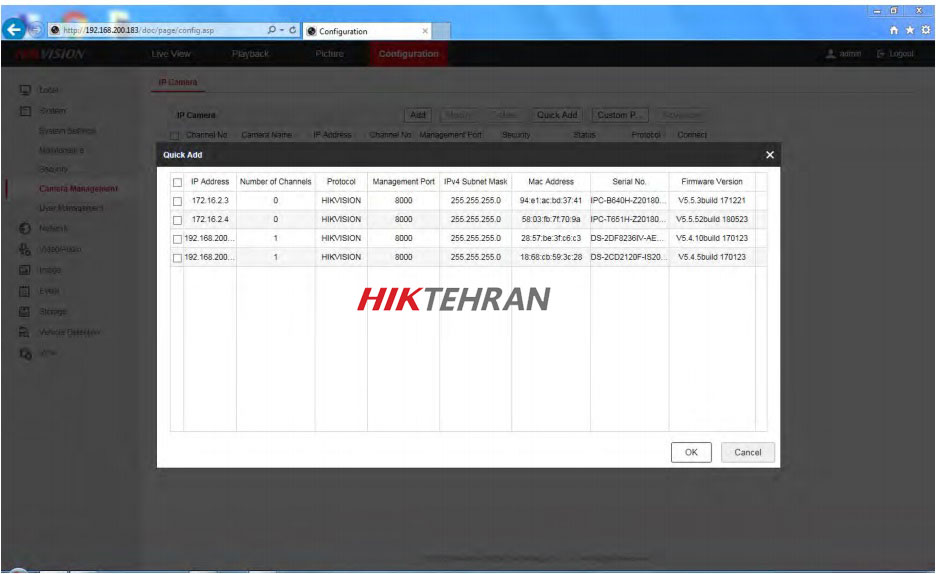Click firmware V5.5.3build 171221 cell

pyautogui.click(x=712, y=200)
